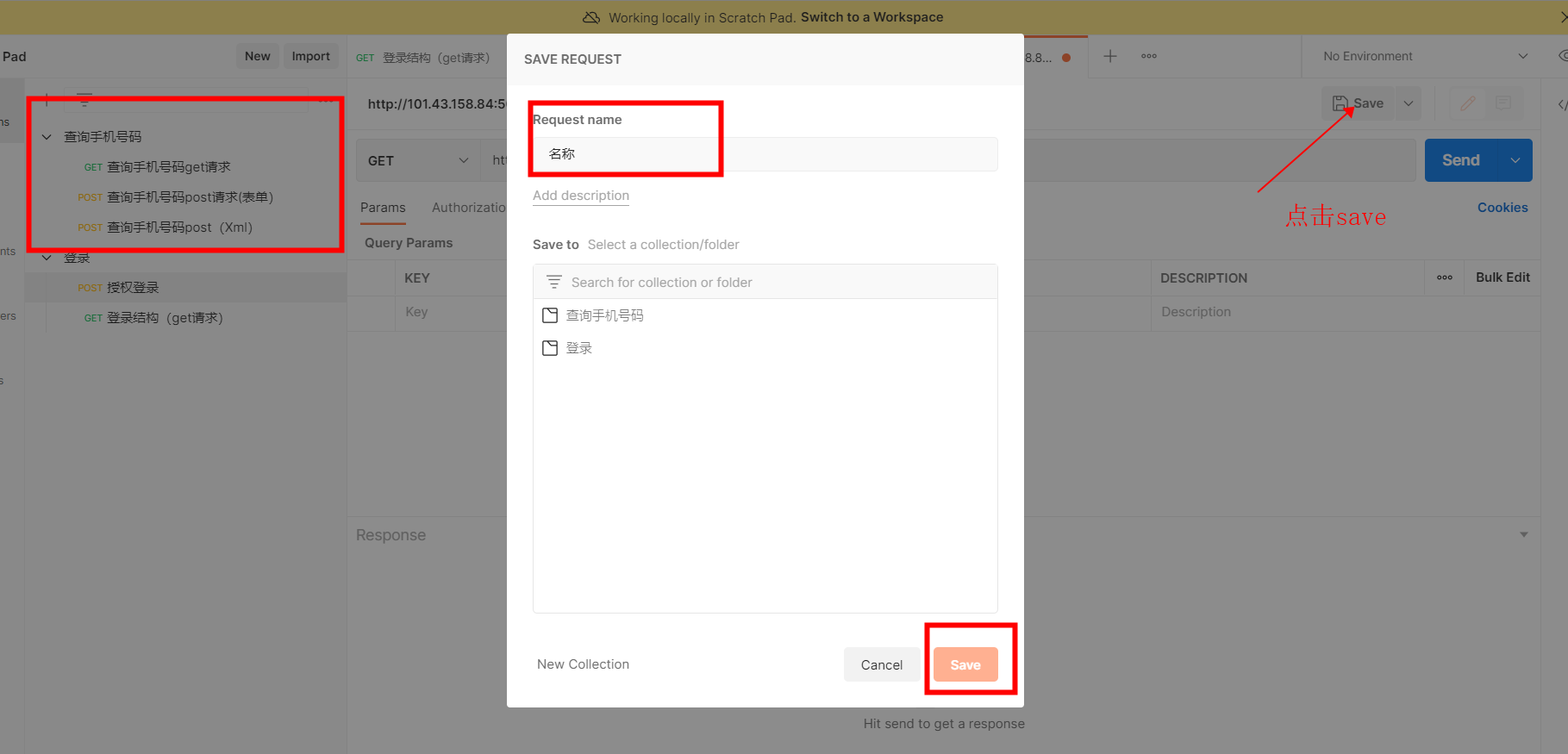Screen dimensions: 1568x754
Task: Dismiss the Scratch Pad banner with its X
Action: pyautogui.click(x=1563, y=17)
